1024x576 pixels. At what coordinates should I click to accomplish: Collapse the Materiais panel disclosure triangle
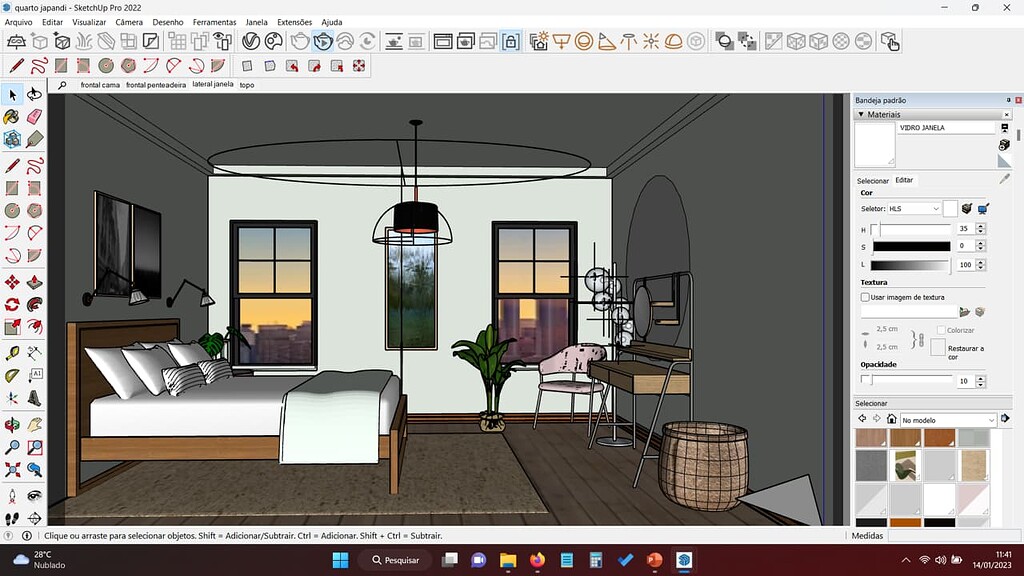coord(860,113)
